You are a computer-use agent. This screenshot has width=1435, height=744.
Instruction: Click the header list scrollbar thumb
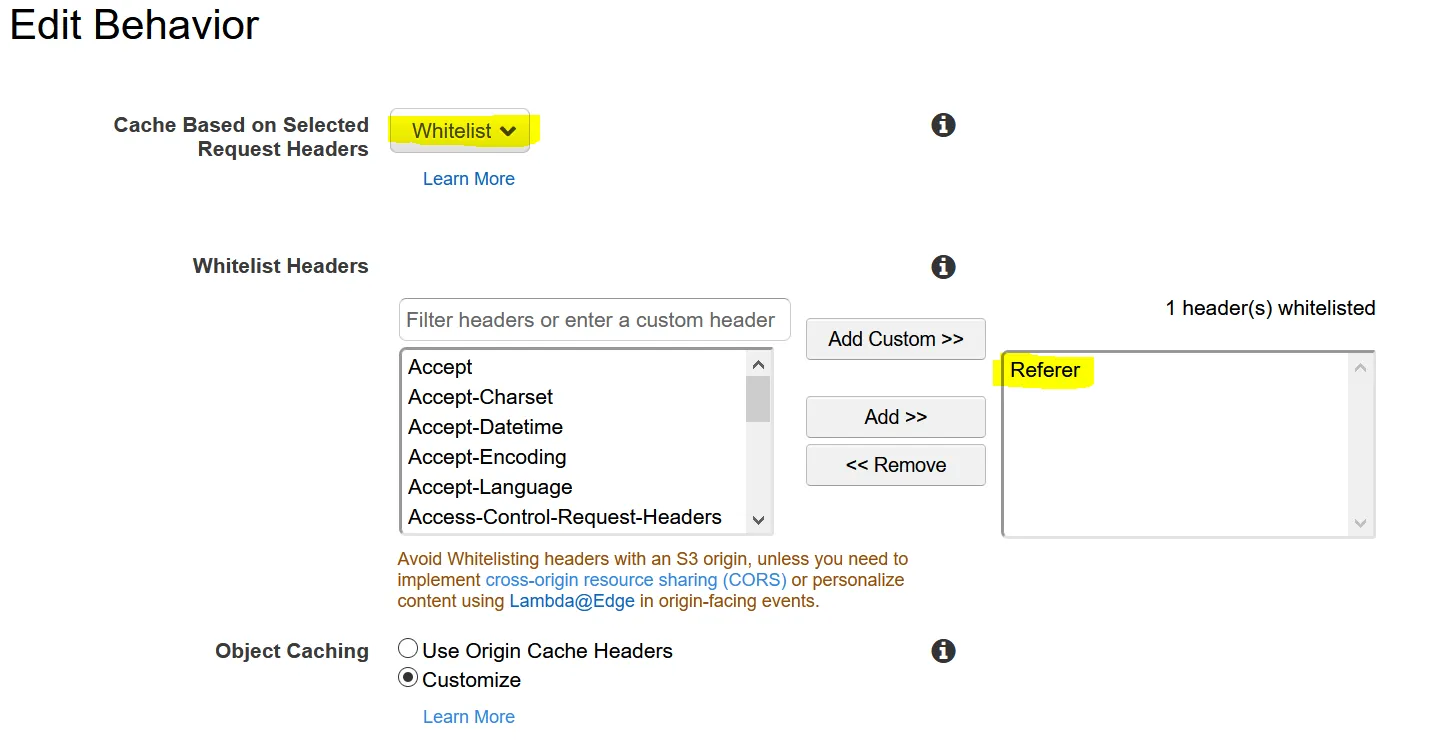(x=758, y=398)
